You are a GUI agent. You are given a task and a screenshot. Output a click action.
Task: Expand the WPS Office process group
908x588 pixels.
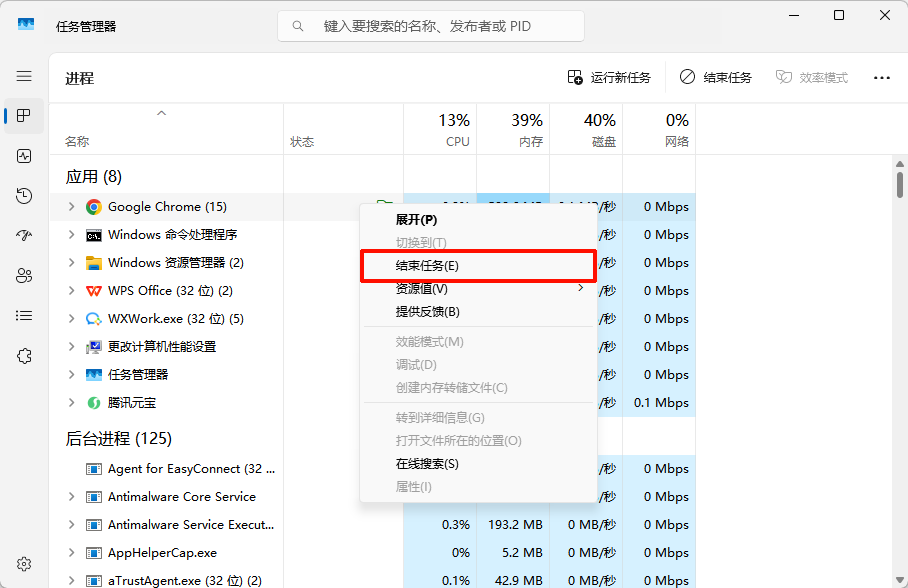[71, 291]
